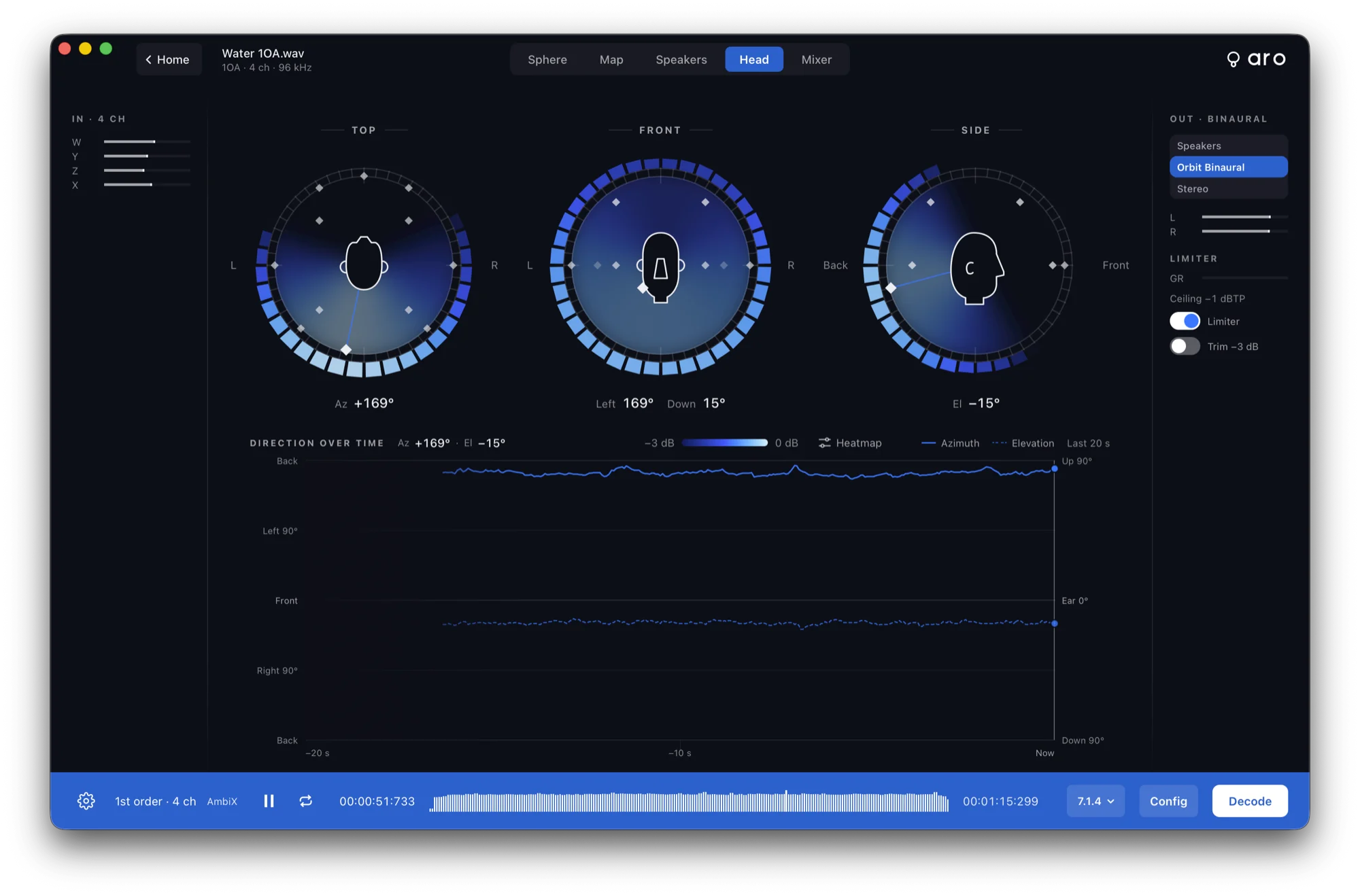Click head profile in Side view
The width and height of the screenshot is (1360, 896).
pyautogui.click(x=976, y=268)
